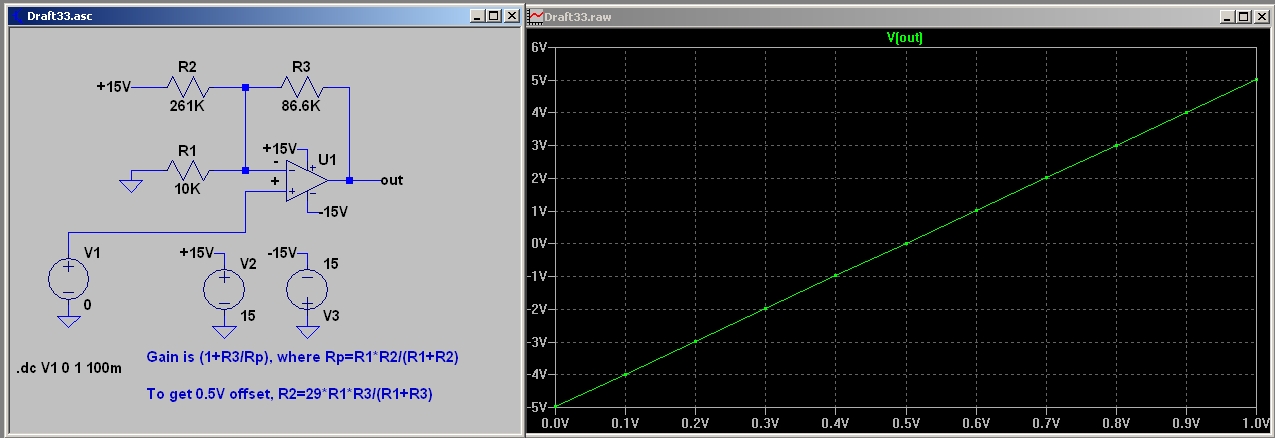Click the 'Gain is (1+R3/Rp)' comment text
The width and height of the screenshot is (1275, 438).
pos(303,356)
